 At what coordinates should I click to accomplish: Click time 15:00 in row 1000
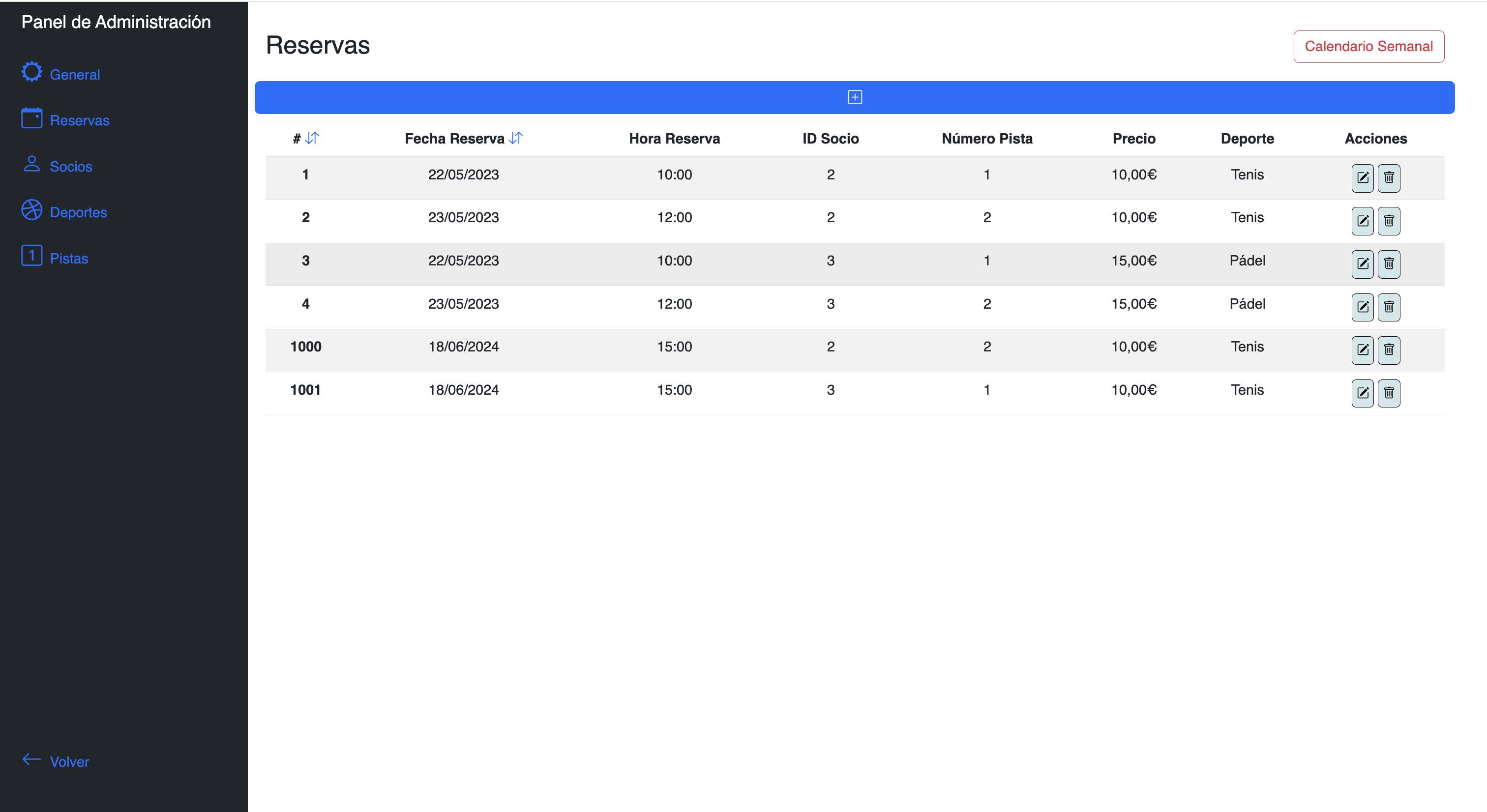(x=674, y=346)
